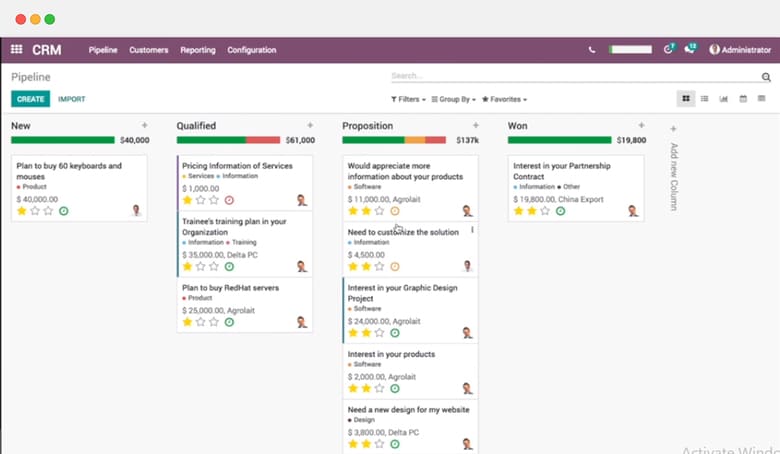The height and width of the screenshot is (454, 780).
Task: Open the Group By dropdown
Action: pos(453,99)
